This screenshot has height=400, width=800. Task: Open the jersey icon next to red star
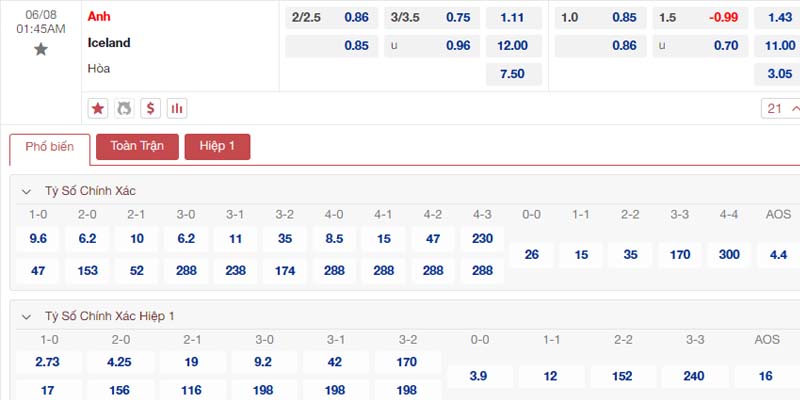point(124,108)
